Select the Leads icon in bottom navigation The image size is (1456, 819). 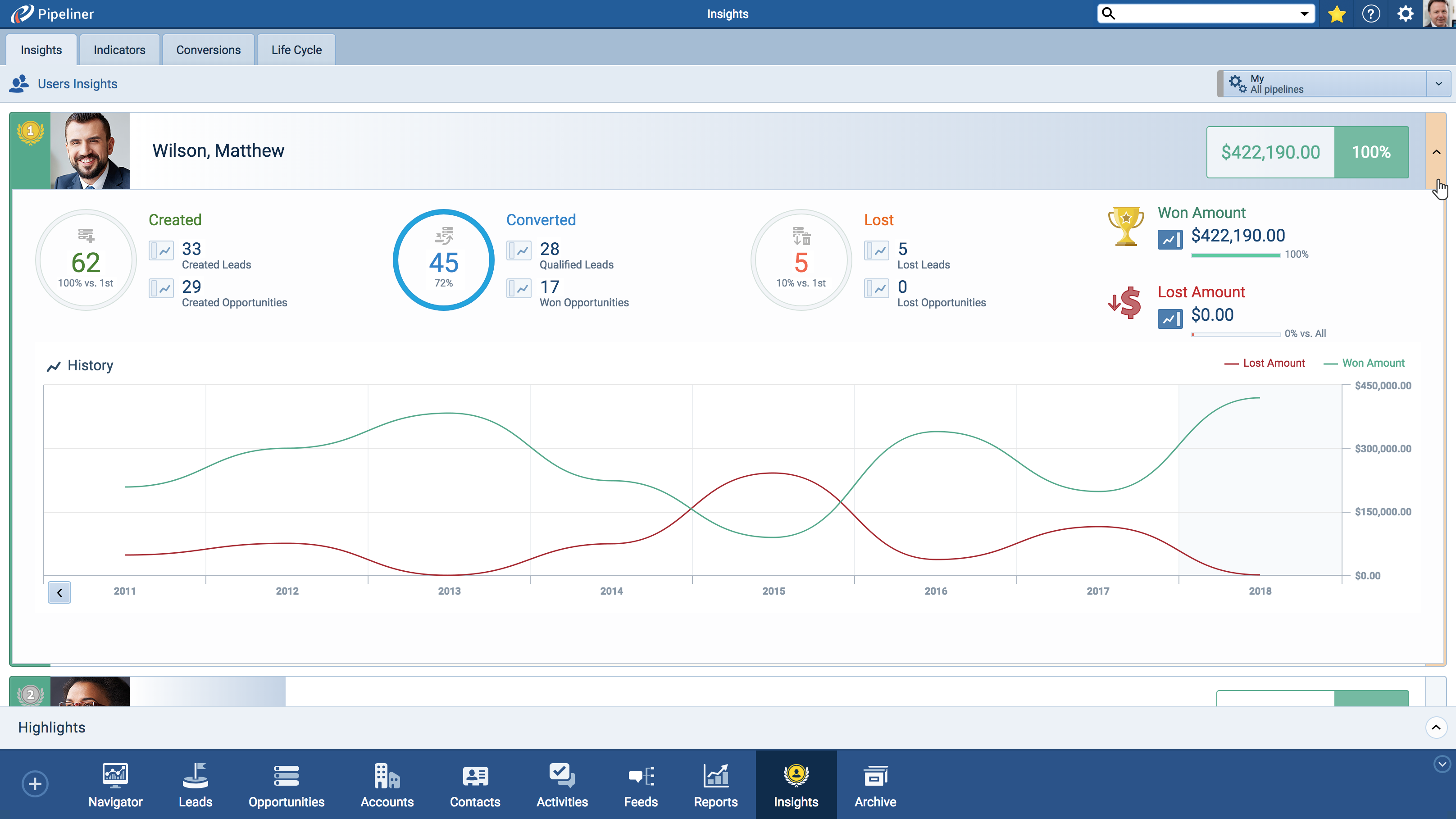tap(195, 784)
